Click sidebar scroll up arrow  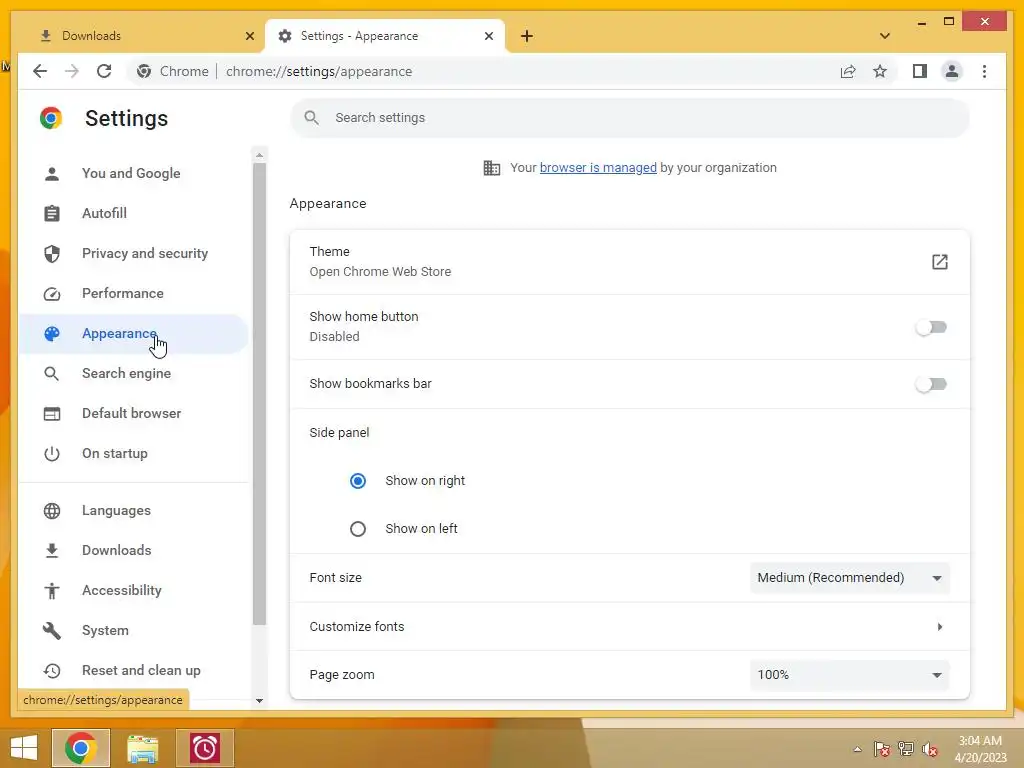point(259,155)
